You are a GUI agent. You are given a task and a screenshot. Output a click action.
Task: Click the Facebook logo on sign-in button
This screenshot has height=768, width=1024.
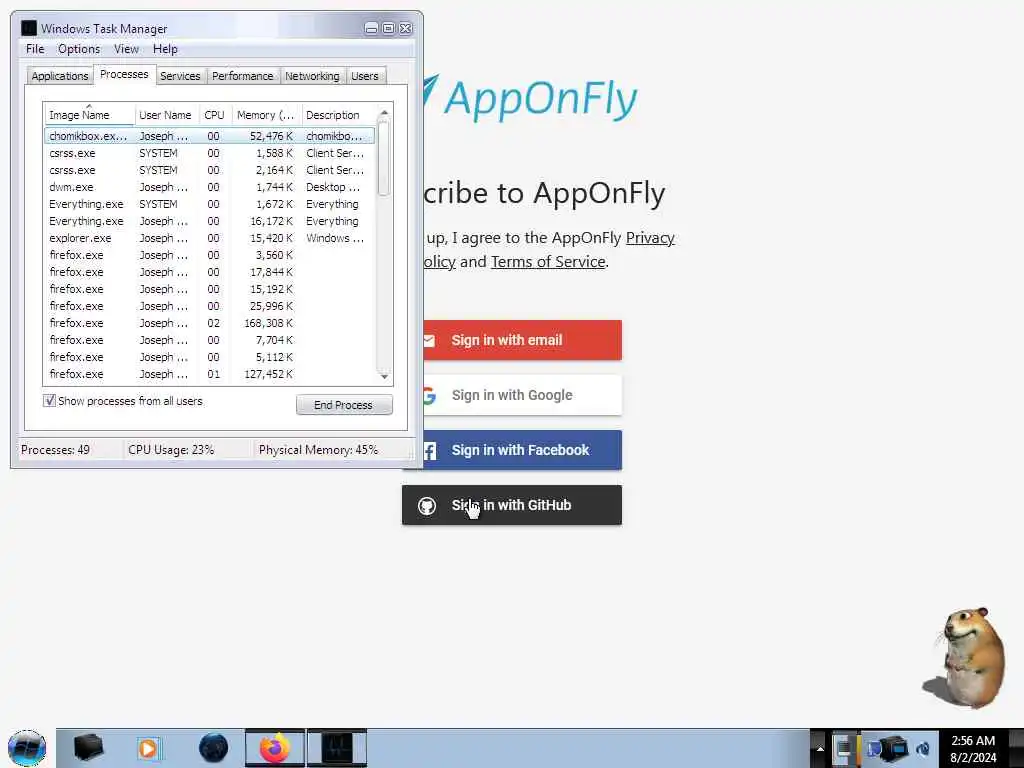430,451
